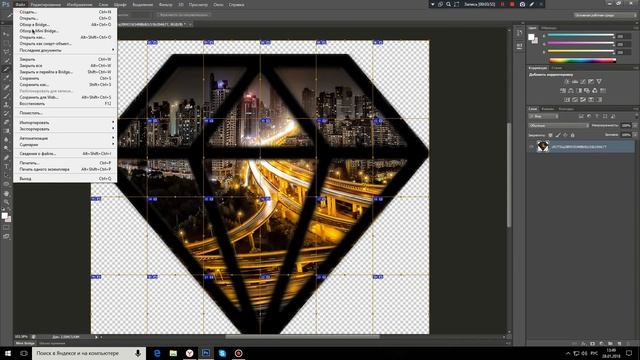Toggle lock all padlock icon
Image resolution: width=640 pixels, height=360 pixels.
coord(572,135)
